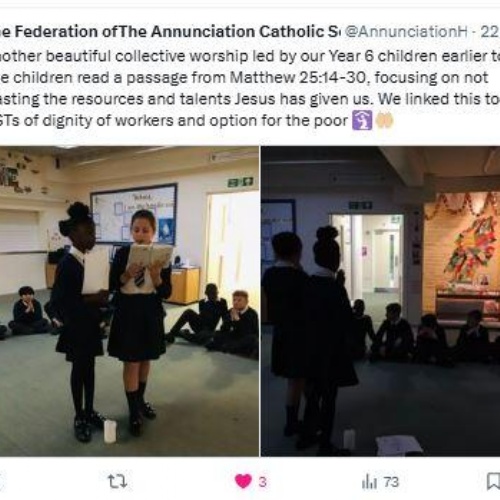Image resolution: width=500 pixels, height=500 pixels.
Task: Click the place of worship emoji
Action: [x=362, y=121]
